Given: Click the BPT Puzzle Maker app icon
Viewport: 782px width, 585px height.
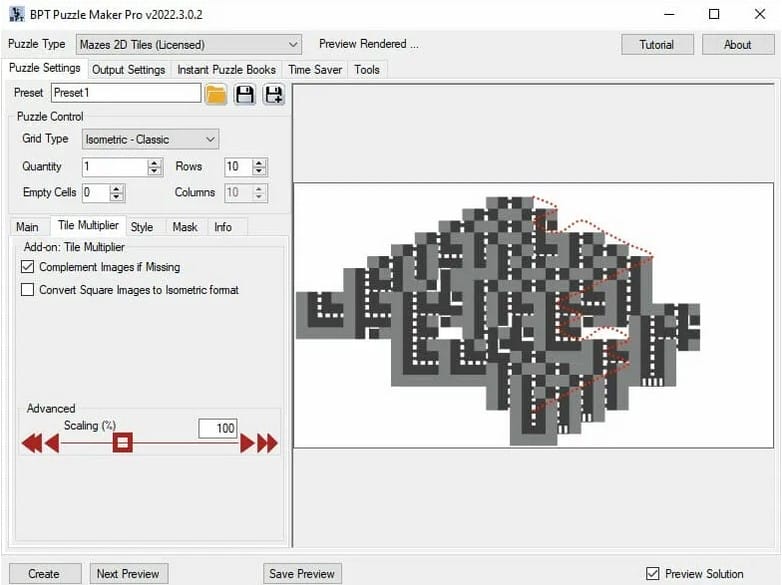Looking at the screenshot, I should click(14, 14).
